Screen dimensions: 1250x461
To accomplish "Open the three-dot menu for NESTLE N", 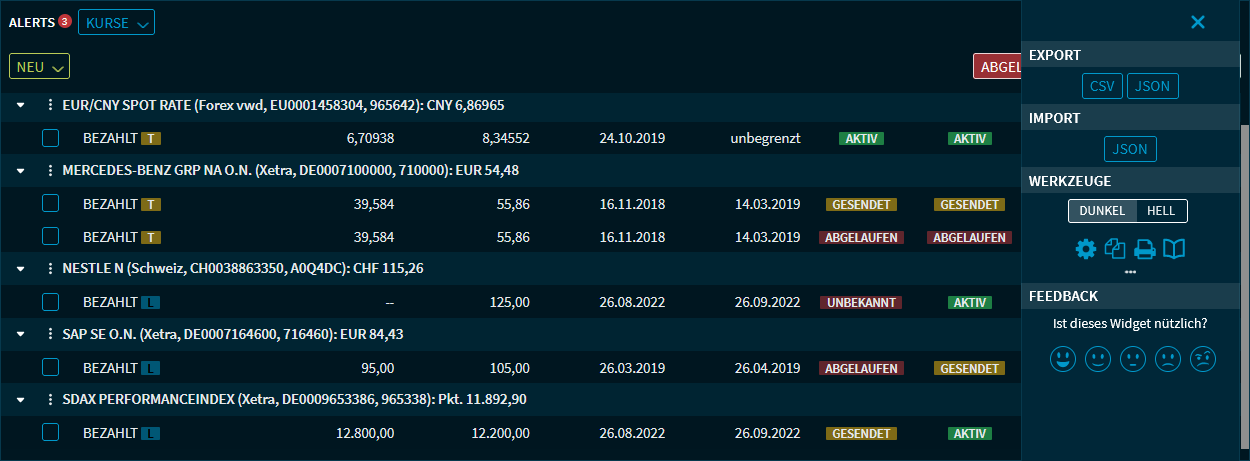I will tap(49, 269).
